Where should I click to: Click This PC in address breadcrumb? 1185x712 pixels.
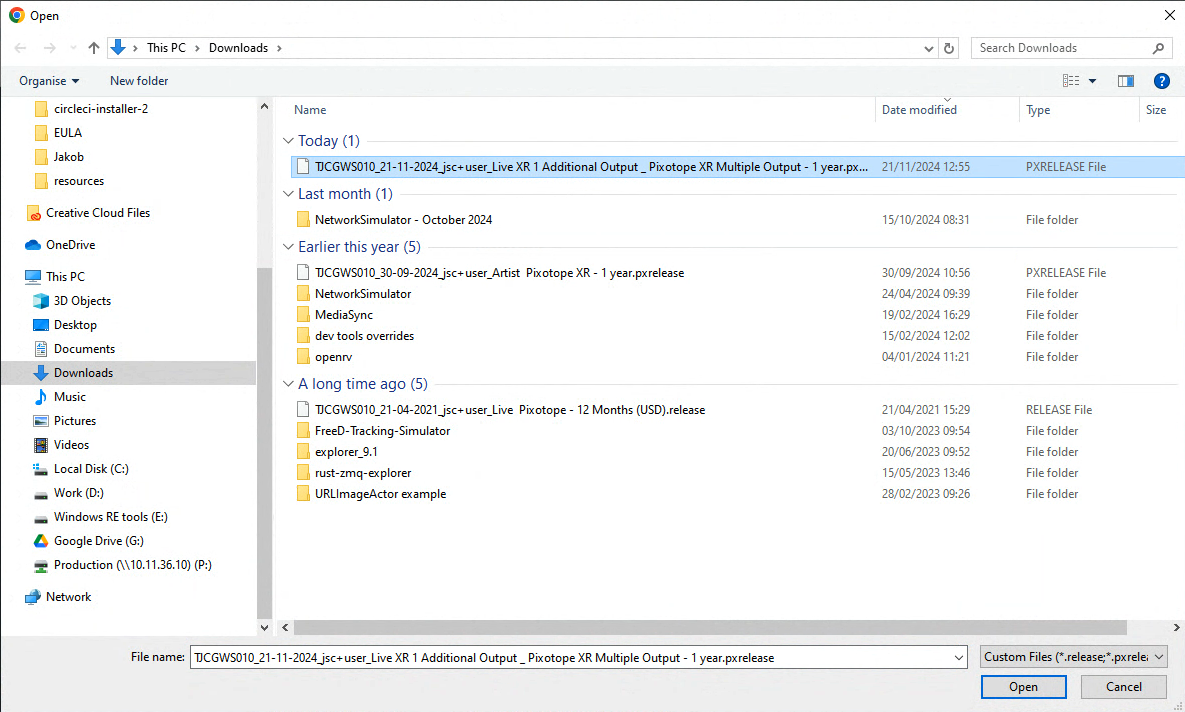(x=166, y=48)
